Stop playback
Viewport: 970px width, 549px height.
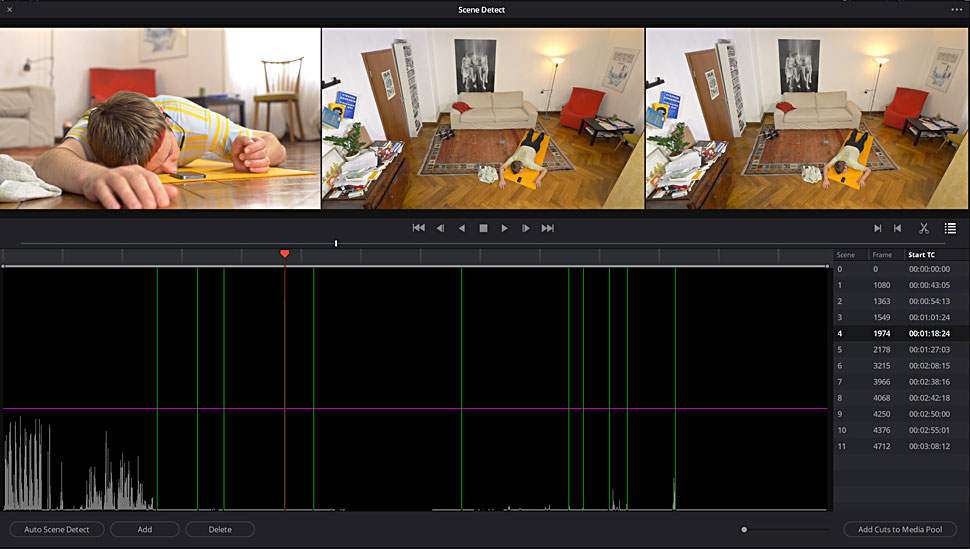(483, 228)
